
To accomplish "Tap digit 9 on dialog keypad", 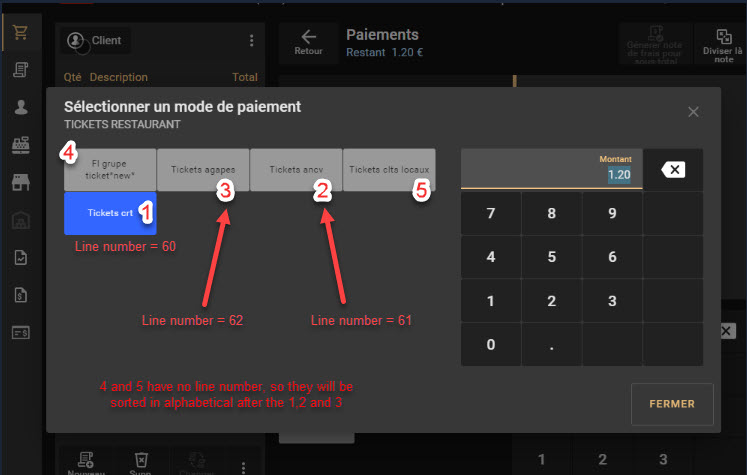I will 613,213.
